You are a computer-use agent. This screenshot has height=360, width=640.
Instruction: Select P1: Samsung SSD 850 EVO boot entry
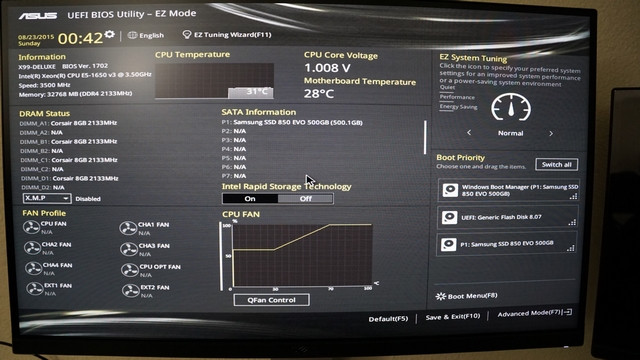click(x=506, y=244)
